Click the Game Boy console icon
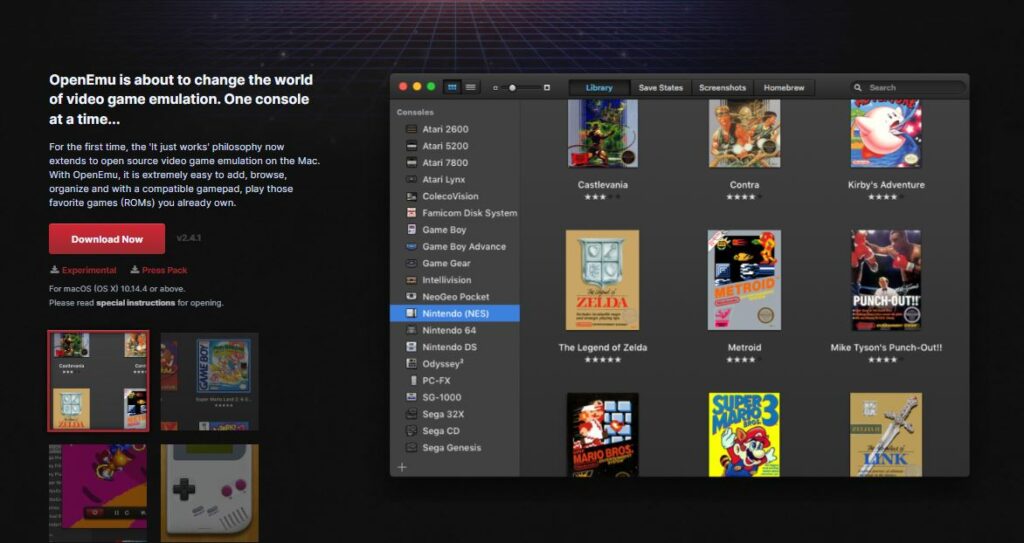 (411, 229)
